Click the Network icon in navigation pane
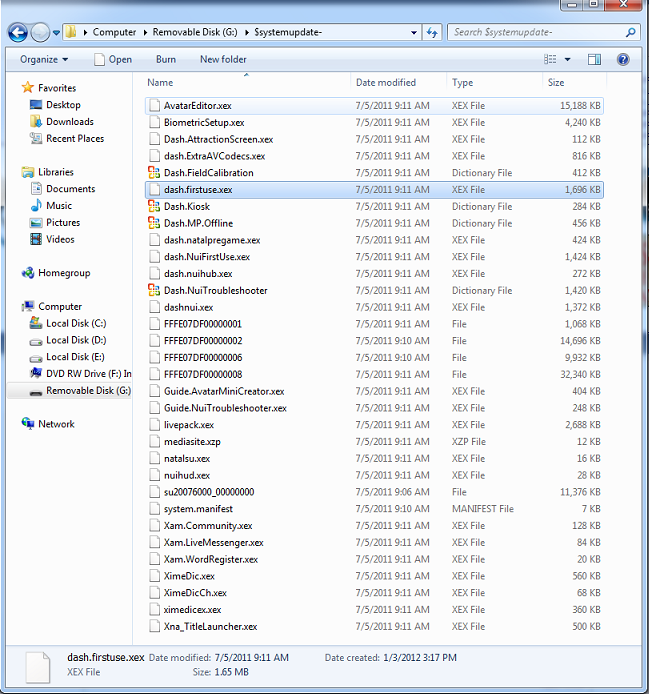Screen dimensions: 649x694 (27, 424)
